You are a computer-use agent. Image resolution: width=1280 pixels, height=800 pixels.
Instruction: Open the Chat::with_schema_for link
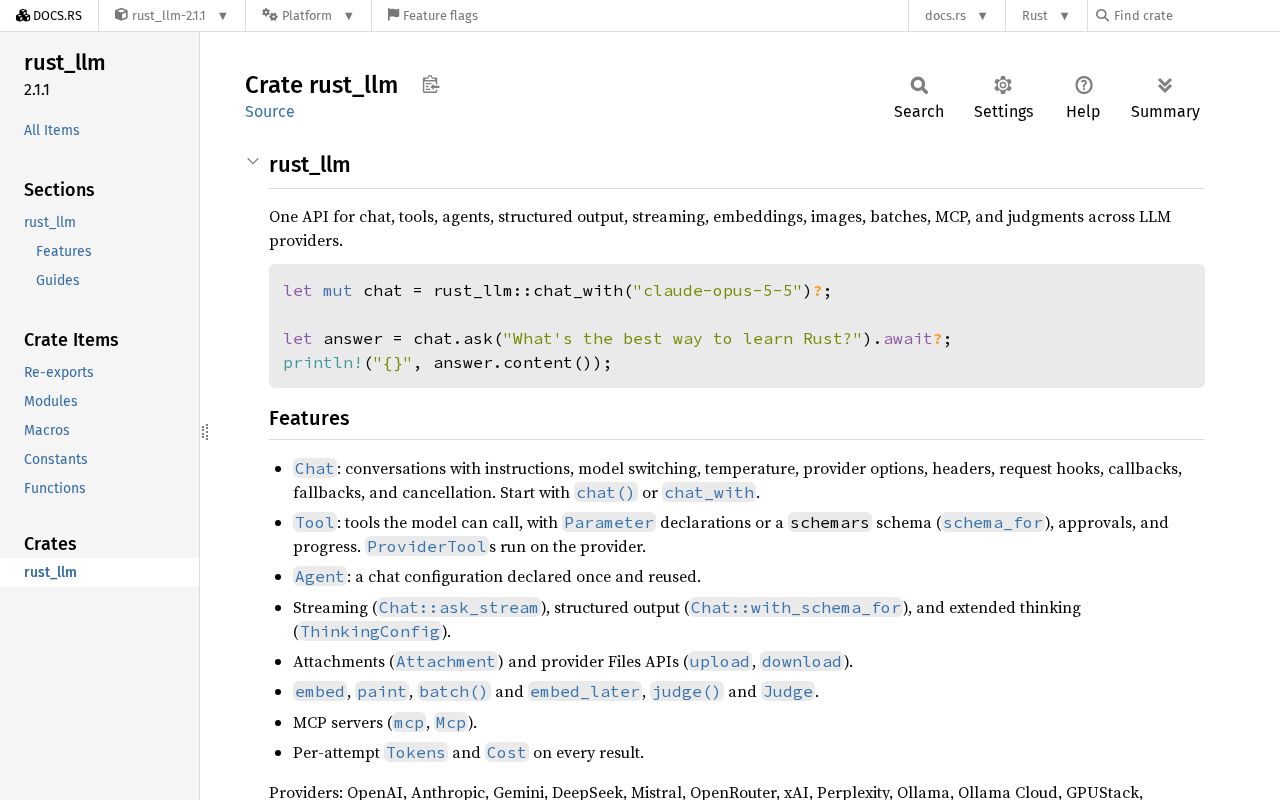point(796,607)
